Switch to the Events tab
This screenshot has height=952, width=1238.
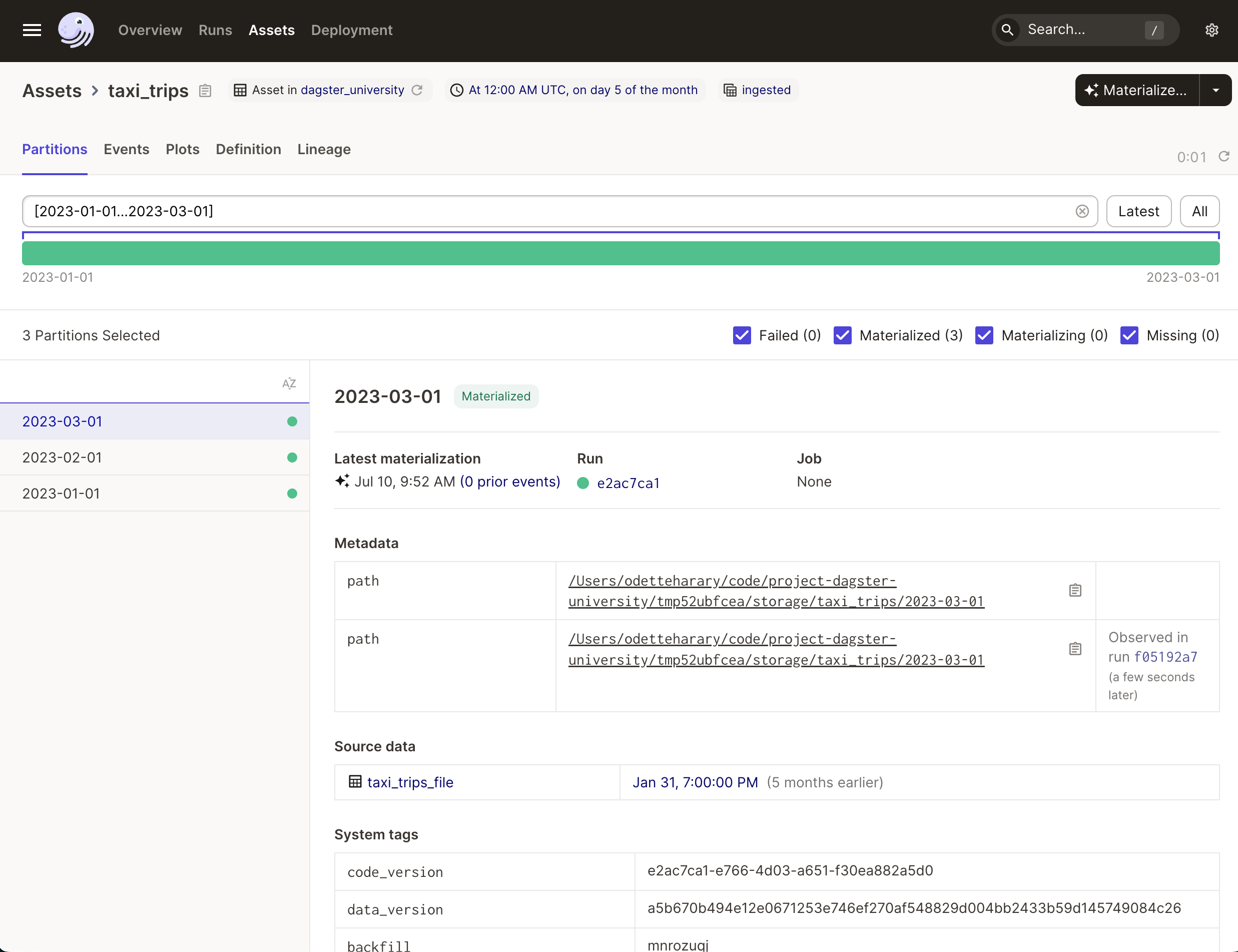pyautogui.click(x=126, y=150)
